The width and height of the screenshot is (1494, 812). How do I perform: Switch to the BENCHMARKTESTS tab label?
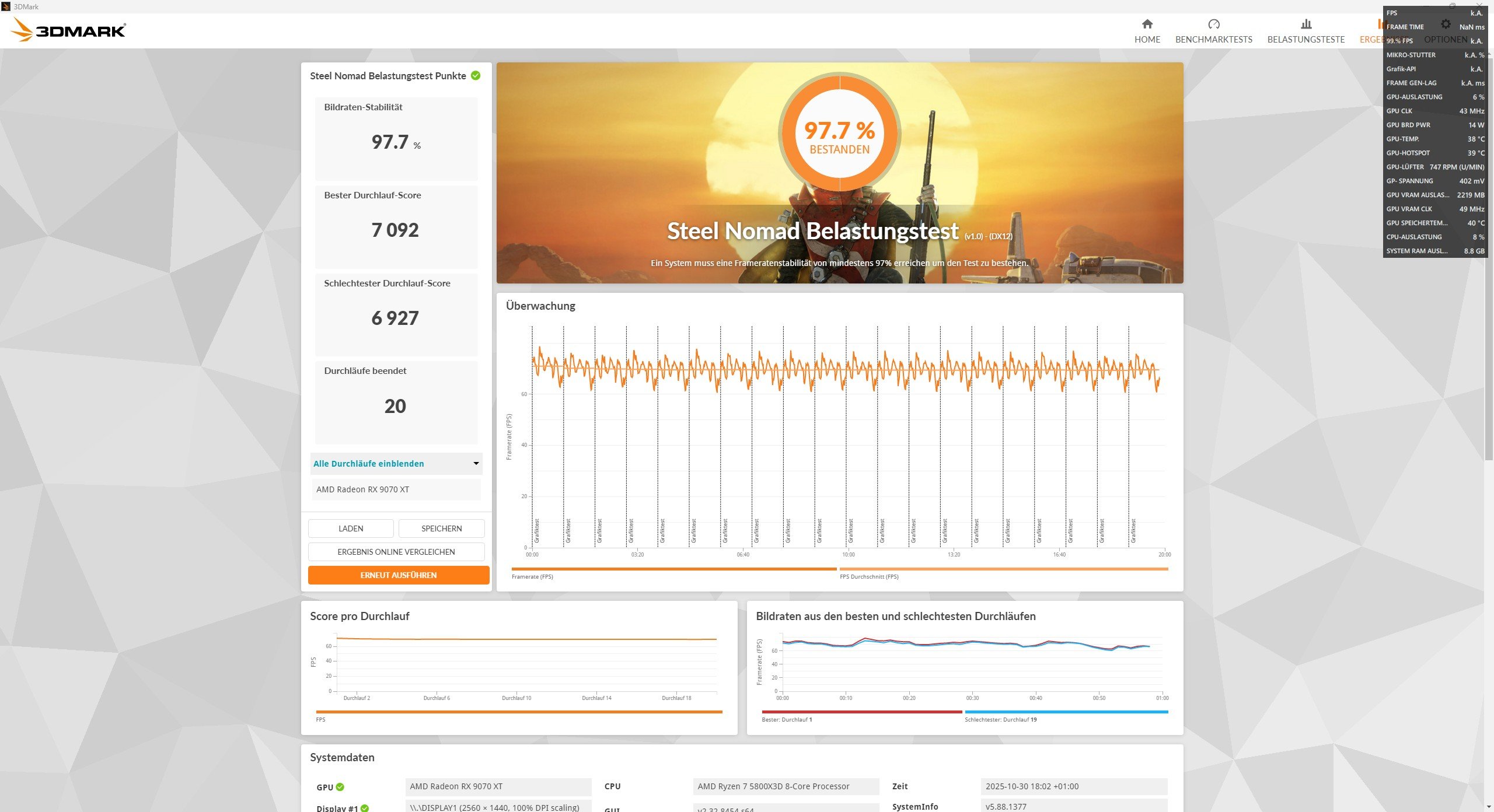point(1213,40)
